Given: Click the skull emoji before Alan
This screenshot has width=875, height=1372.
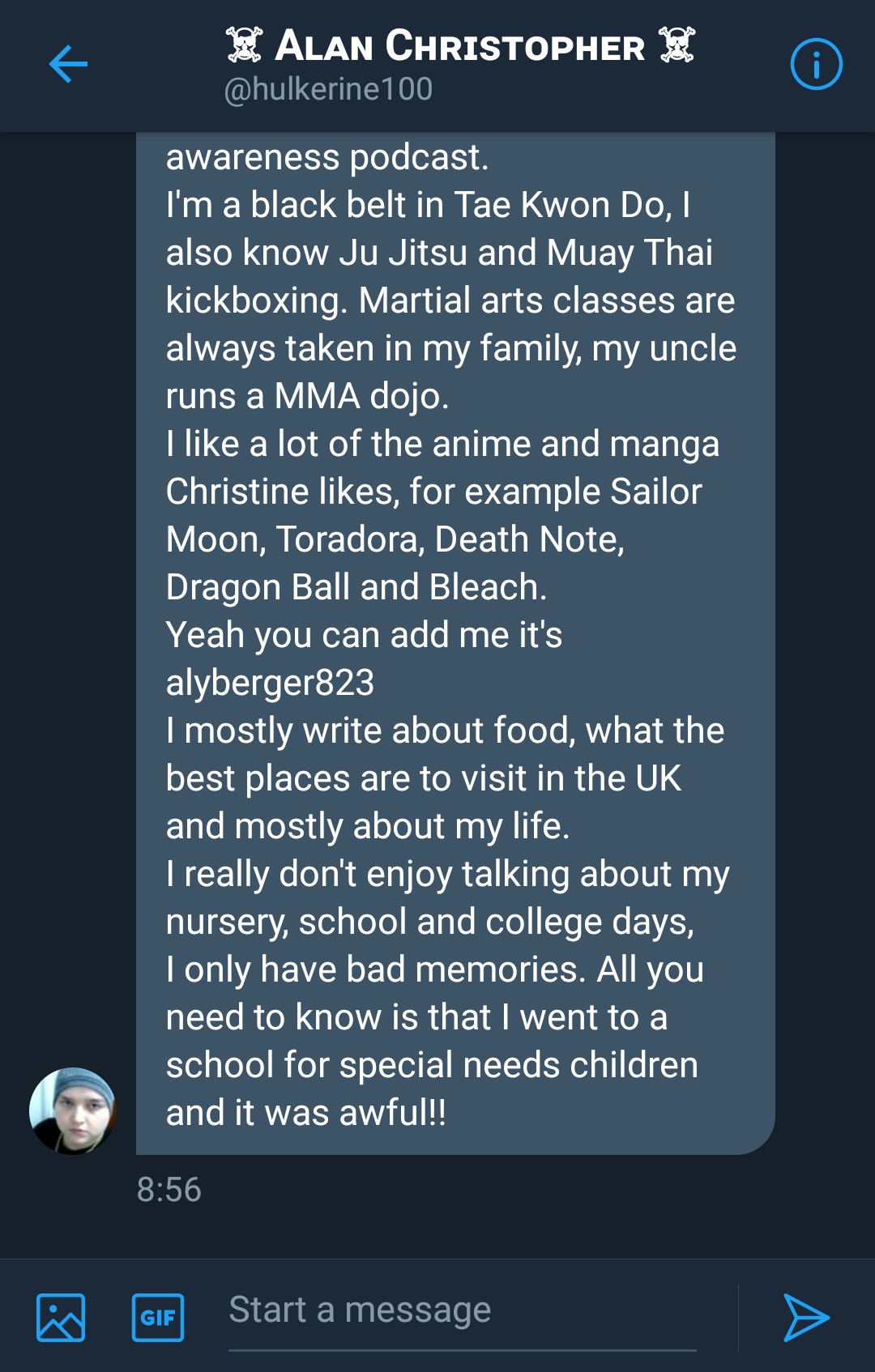Looking at the screenshot, I should (x=244, y=45).
